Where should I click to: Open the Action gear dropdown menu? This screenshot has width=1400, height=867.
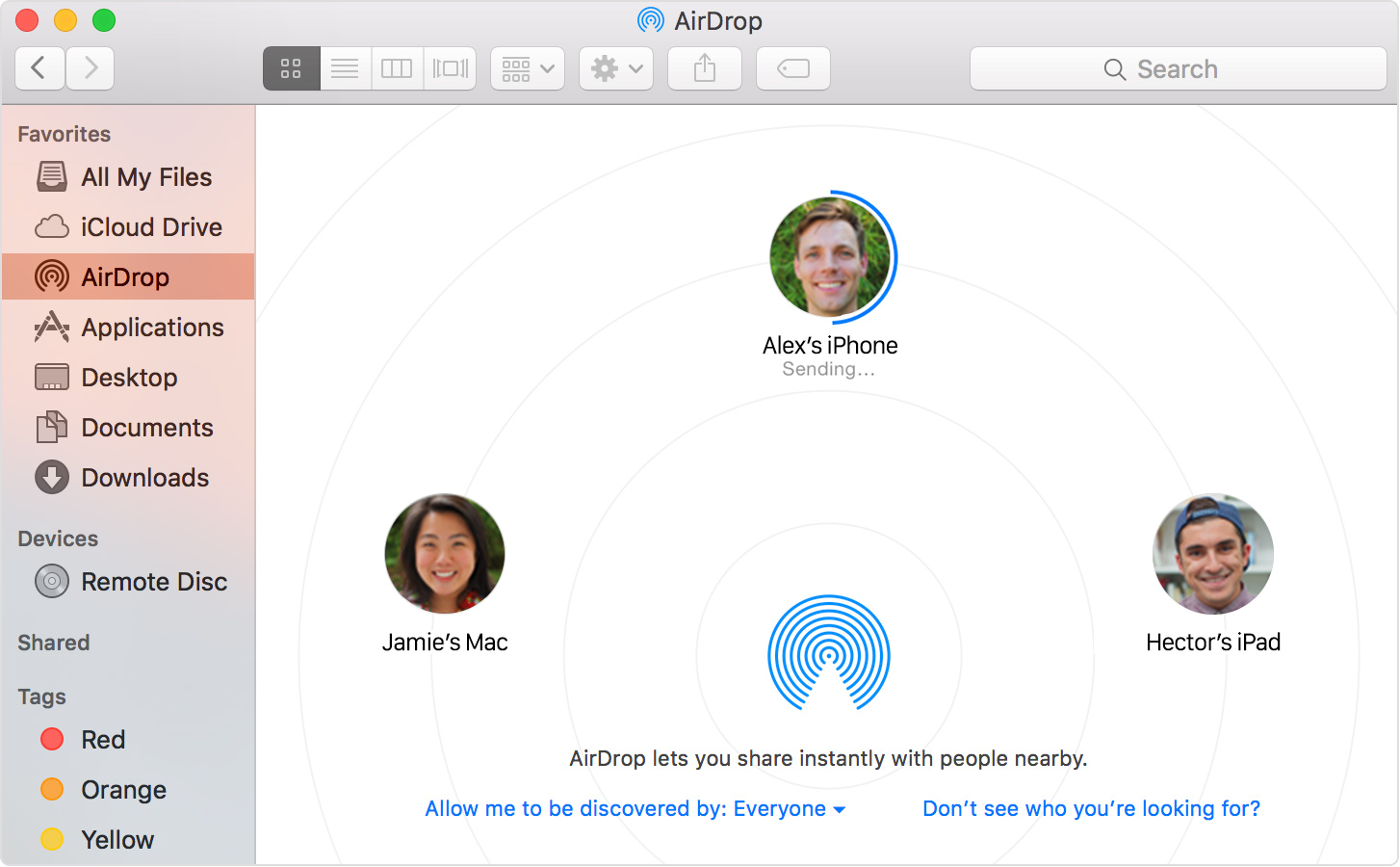[616, 68]
